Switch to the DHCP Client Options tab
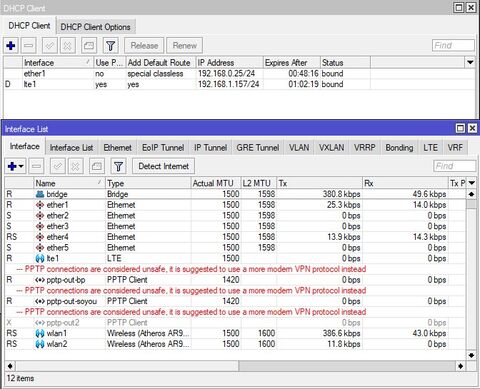Viewport: 480px width, 389px height. pos(95,27)
